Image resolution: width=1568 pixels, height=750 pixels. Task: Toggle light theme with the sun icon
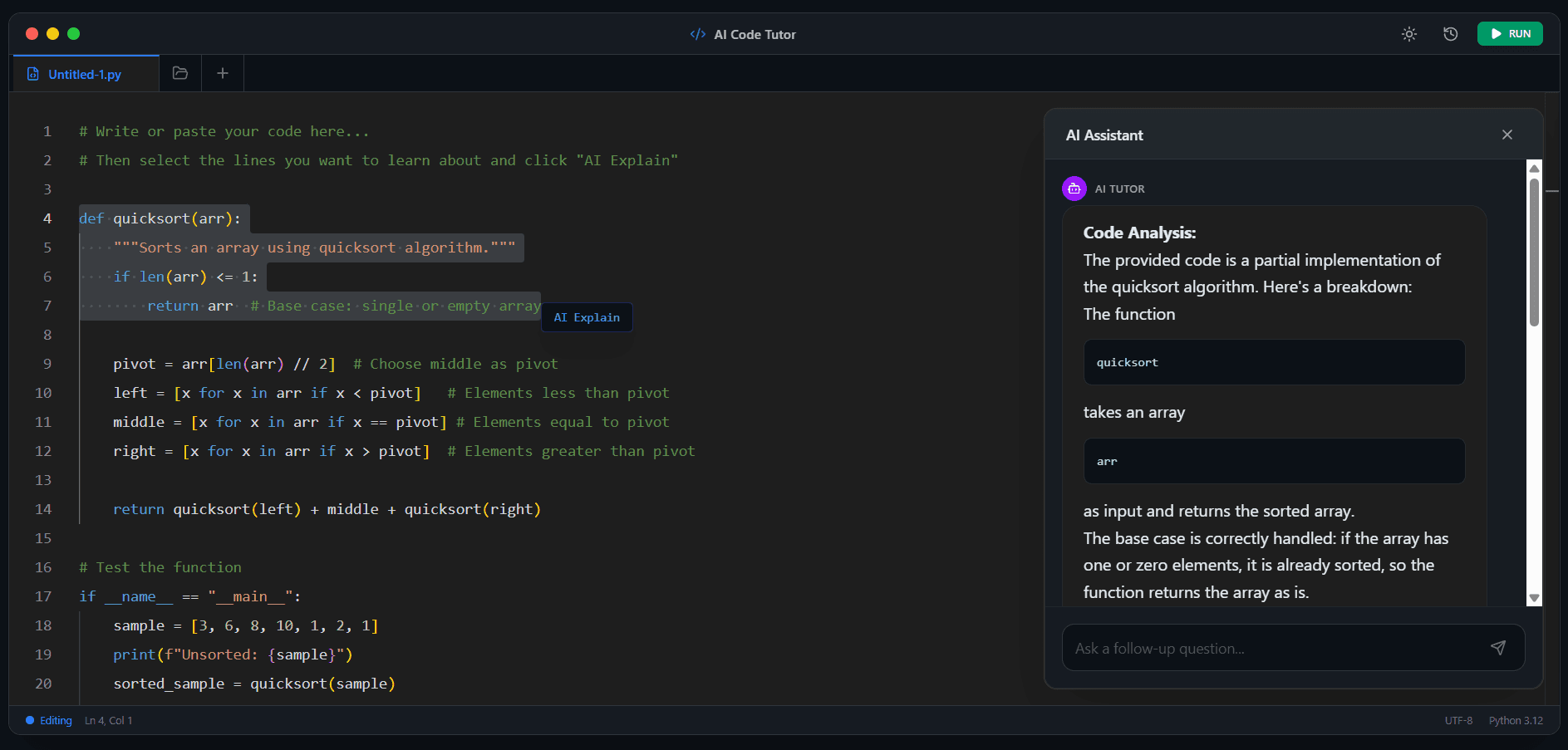click(x=1408, y=34)
